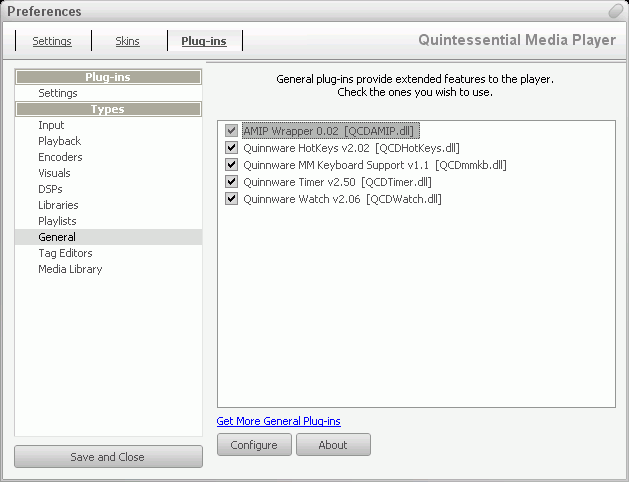Switch to the Settings tab
Screen dimensions: 629x482
click(52, 41)
